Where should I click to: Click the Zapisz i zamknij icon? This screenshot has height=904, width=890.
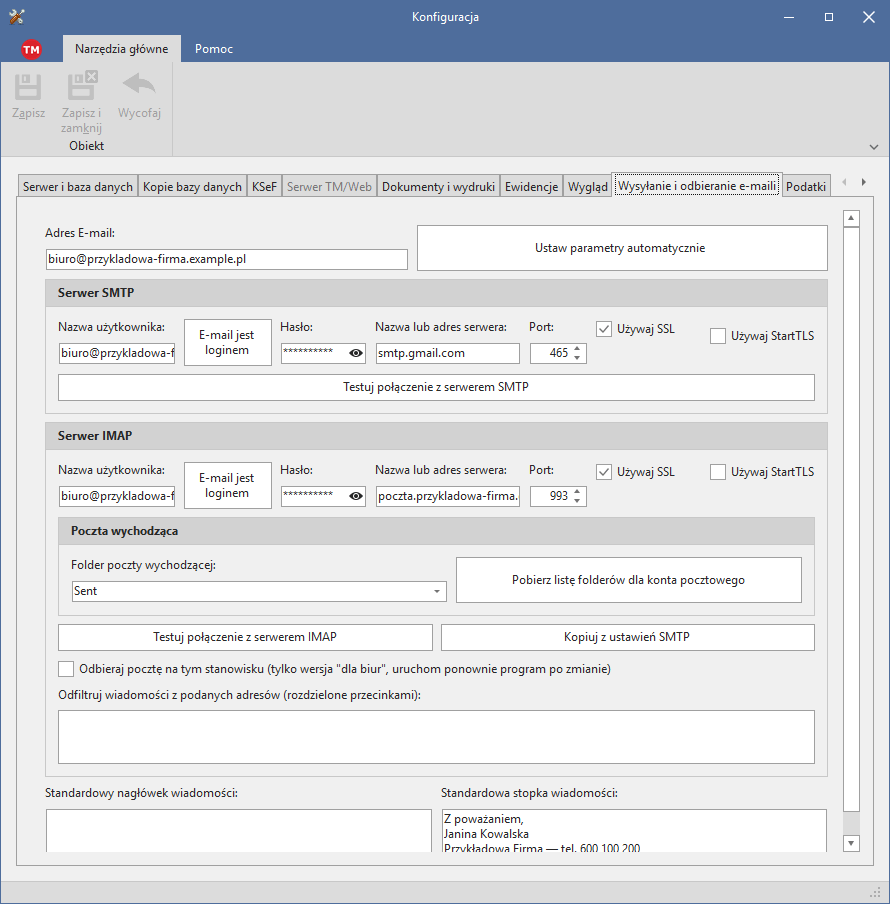(82, 86)
